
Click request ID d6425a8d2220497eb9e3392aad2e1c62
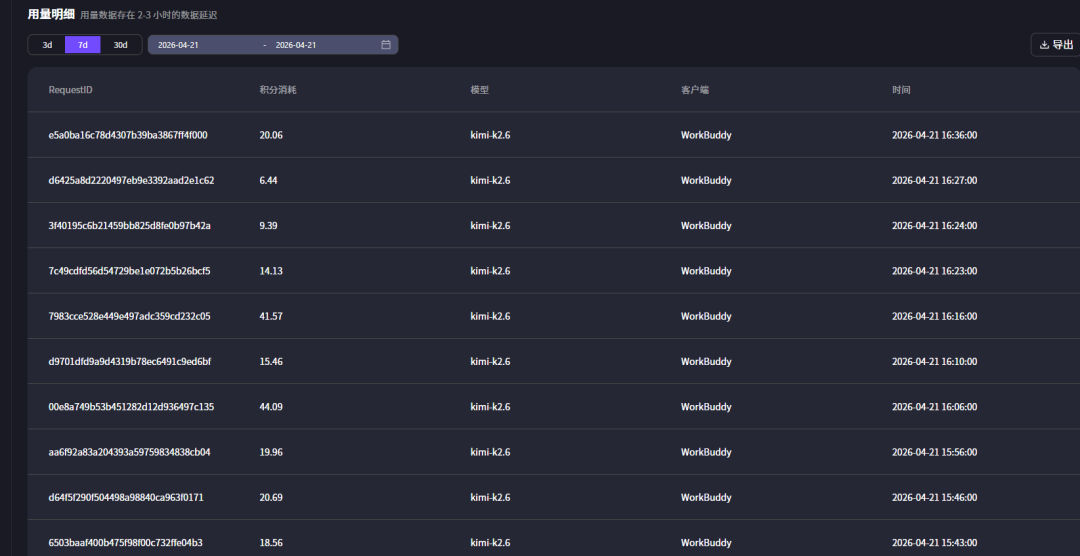pyautogui.click(x=131, y=181)
